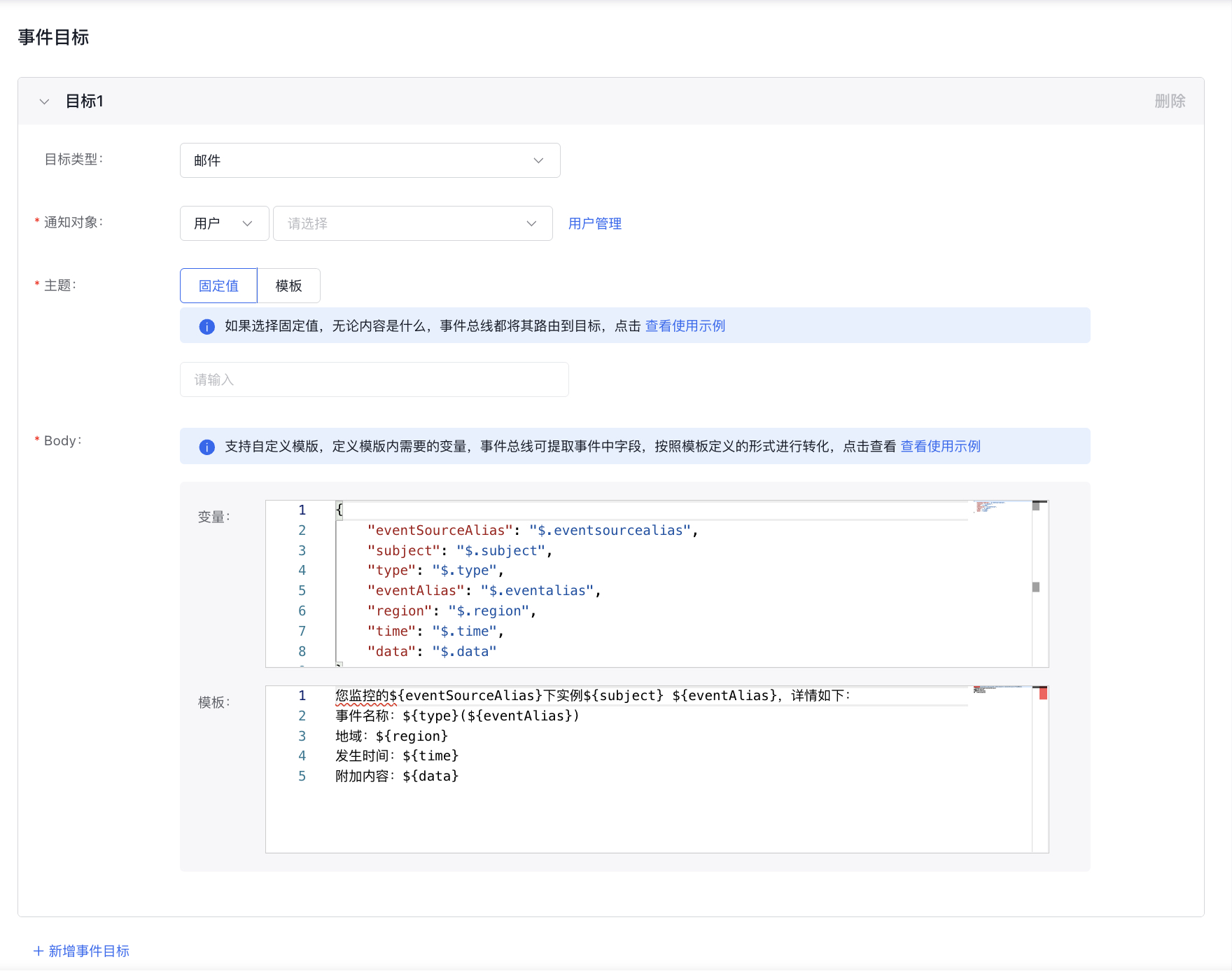
Task: Open the 目标类型 dropdown showing 邮件
Action: (370, 160)
